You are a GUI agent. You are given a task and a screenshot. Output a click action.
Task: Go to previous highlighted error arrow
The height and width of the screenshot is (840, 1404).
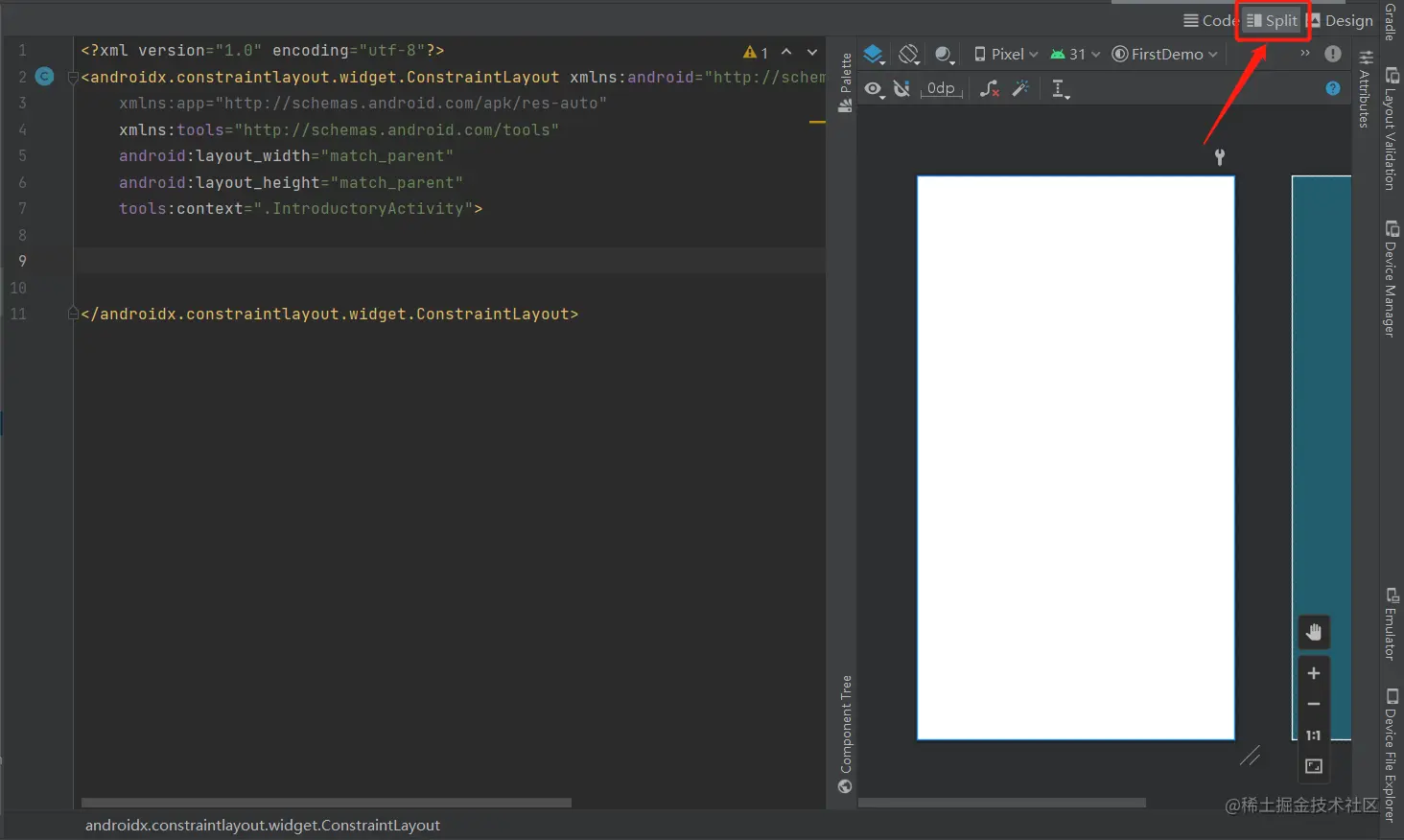click(x=786, y=52)
